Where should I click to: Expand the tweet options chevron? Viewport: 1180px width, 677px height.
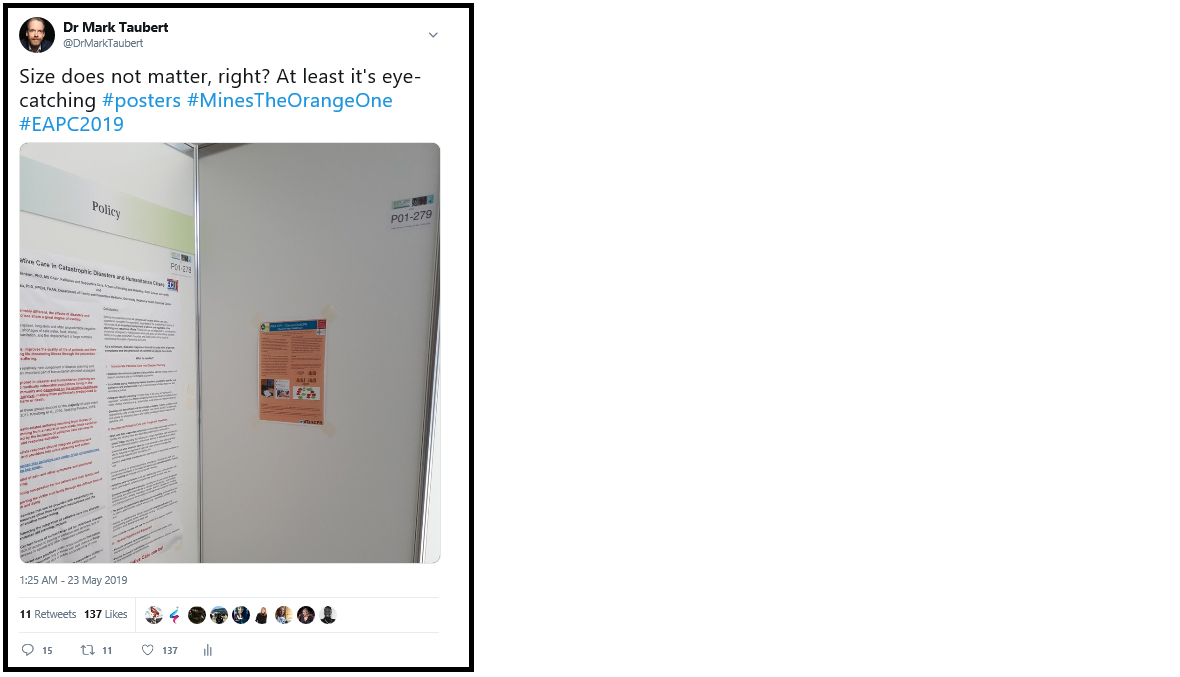pyautogui.click(x=433, y=35)
